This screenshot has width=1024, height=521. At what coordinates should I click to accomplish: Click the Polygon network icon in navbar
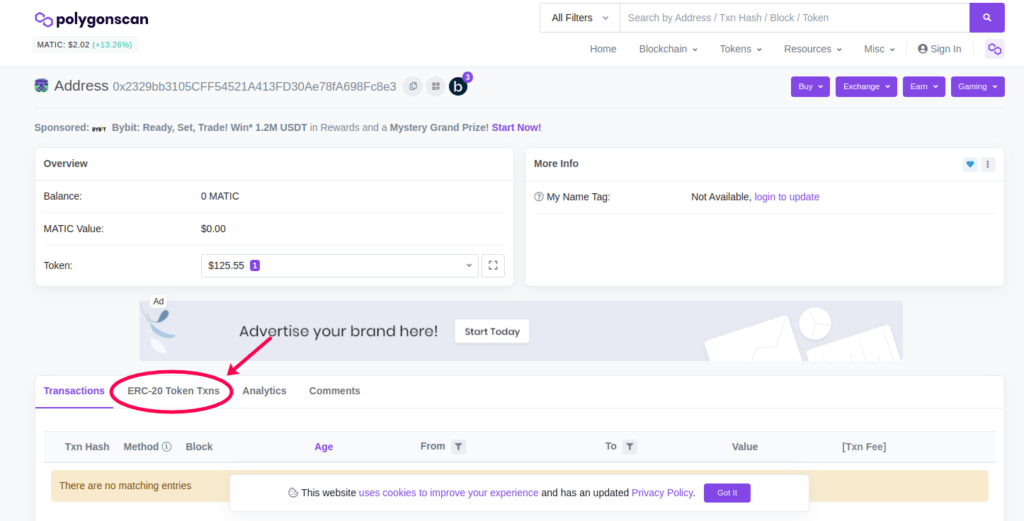[995, 49]
